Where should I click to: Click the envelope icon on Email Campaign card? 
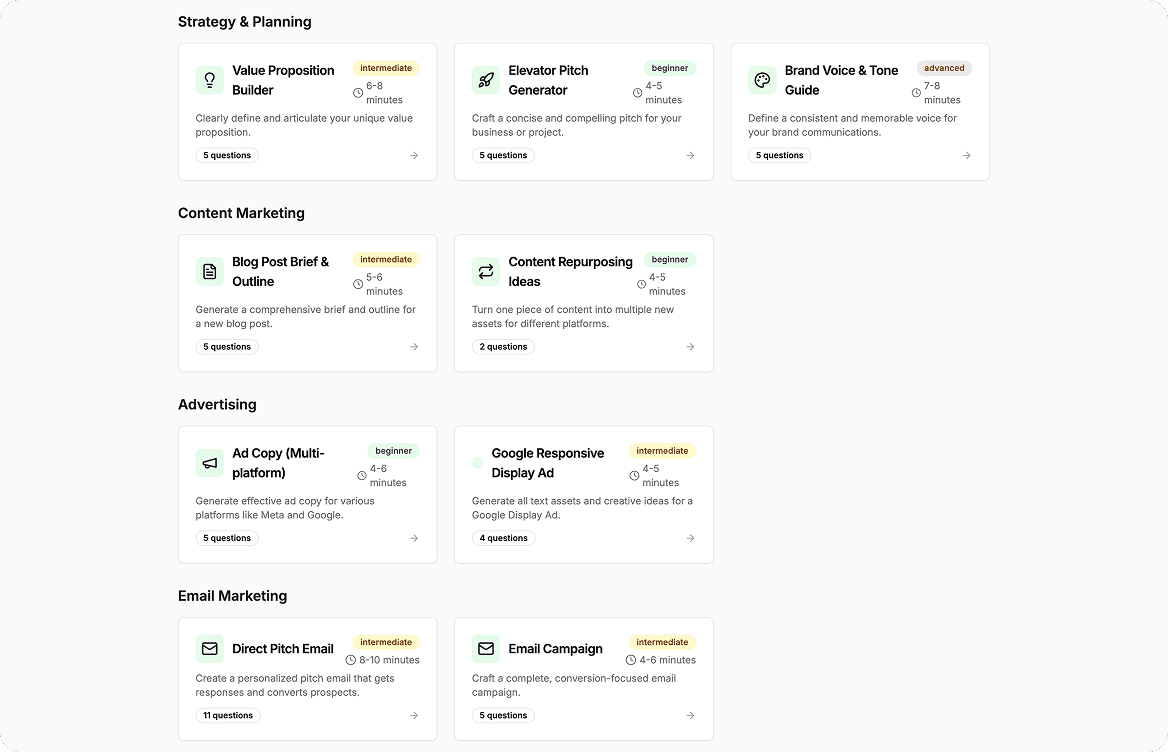486,649
